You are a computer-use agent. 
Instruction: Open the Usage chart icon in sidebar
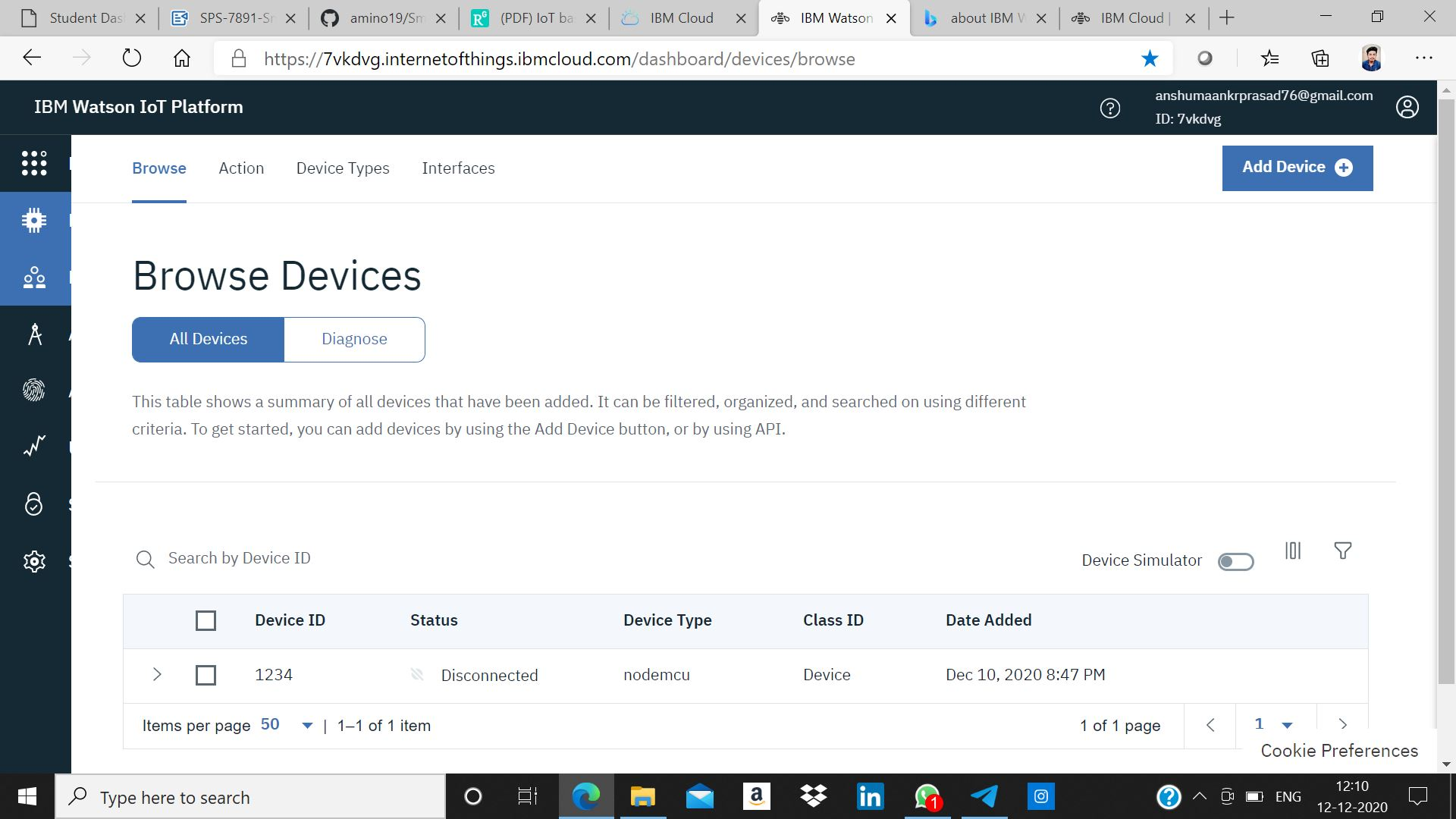(34, 447)
